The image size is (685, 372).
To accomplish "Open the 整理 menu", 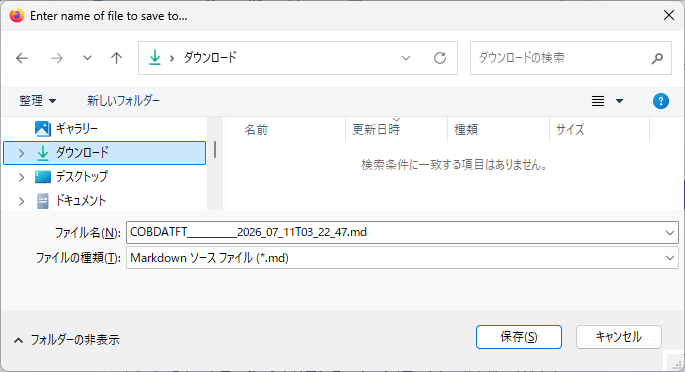I will click(38, 101).
